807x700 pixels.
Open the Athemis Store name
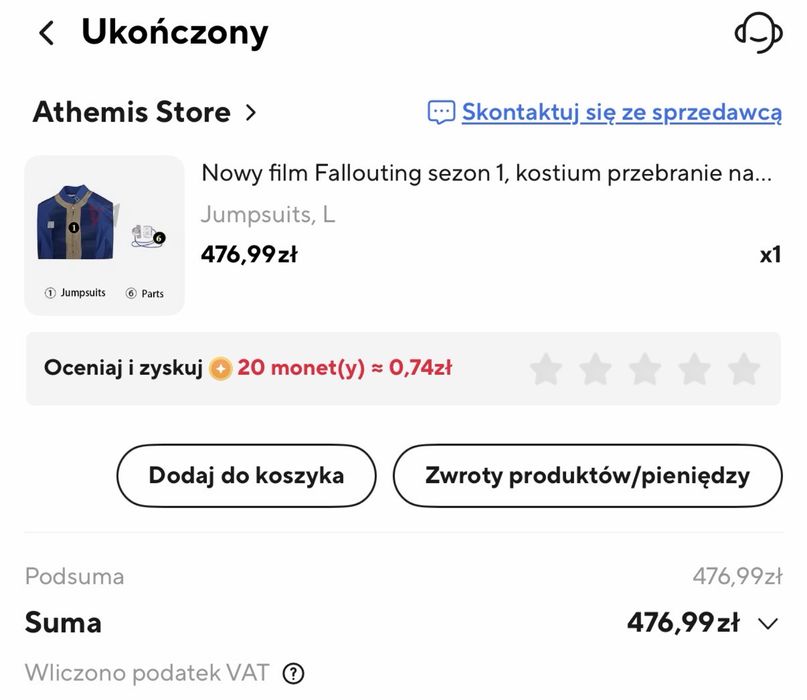point(131,112)
